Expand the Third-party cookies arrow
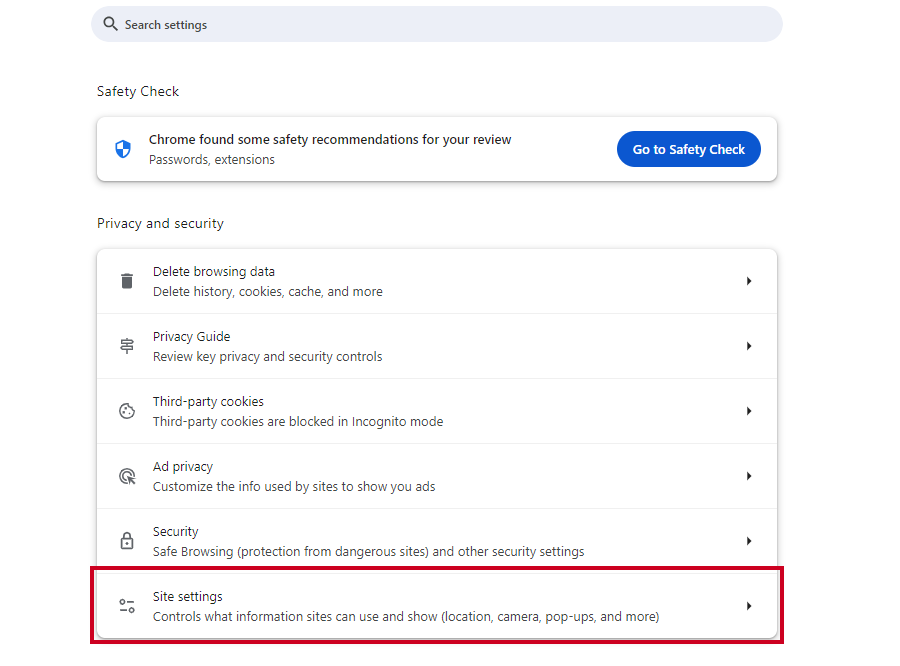The image size is (900, 666). pos(749,411)
